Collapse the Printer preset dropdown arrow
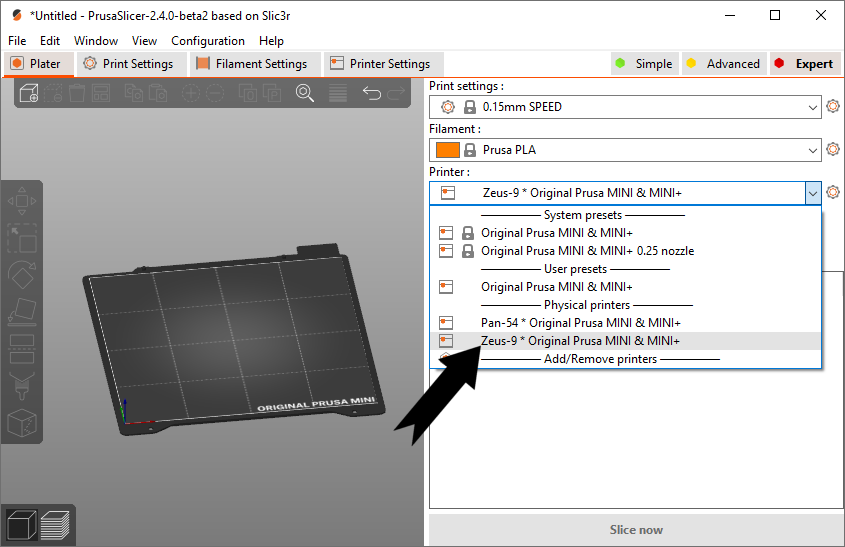 [813, 193]
